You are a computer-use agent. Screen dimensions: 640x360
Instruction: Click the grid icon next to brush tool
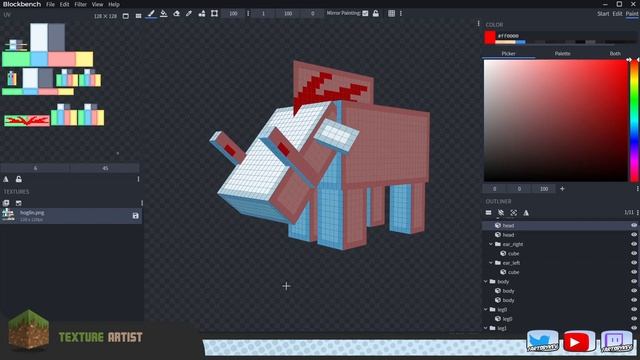pyautogui.click(x=138, y=16)
